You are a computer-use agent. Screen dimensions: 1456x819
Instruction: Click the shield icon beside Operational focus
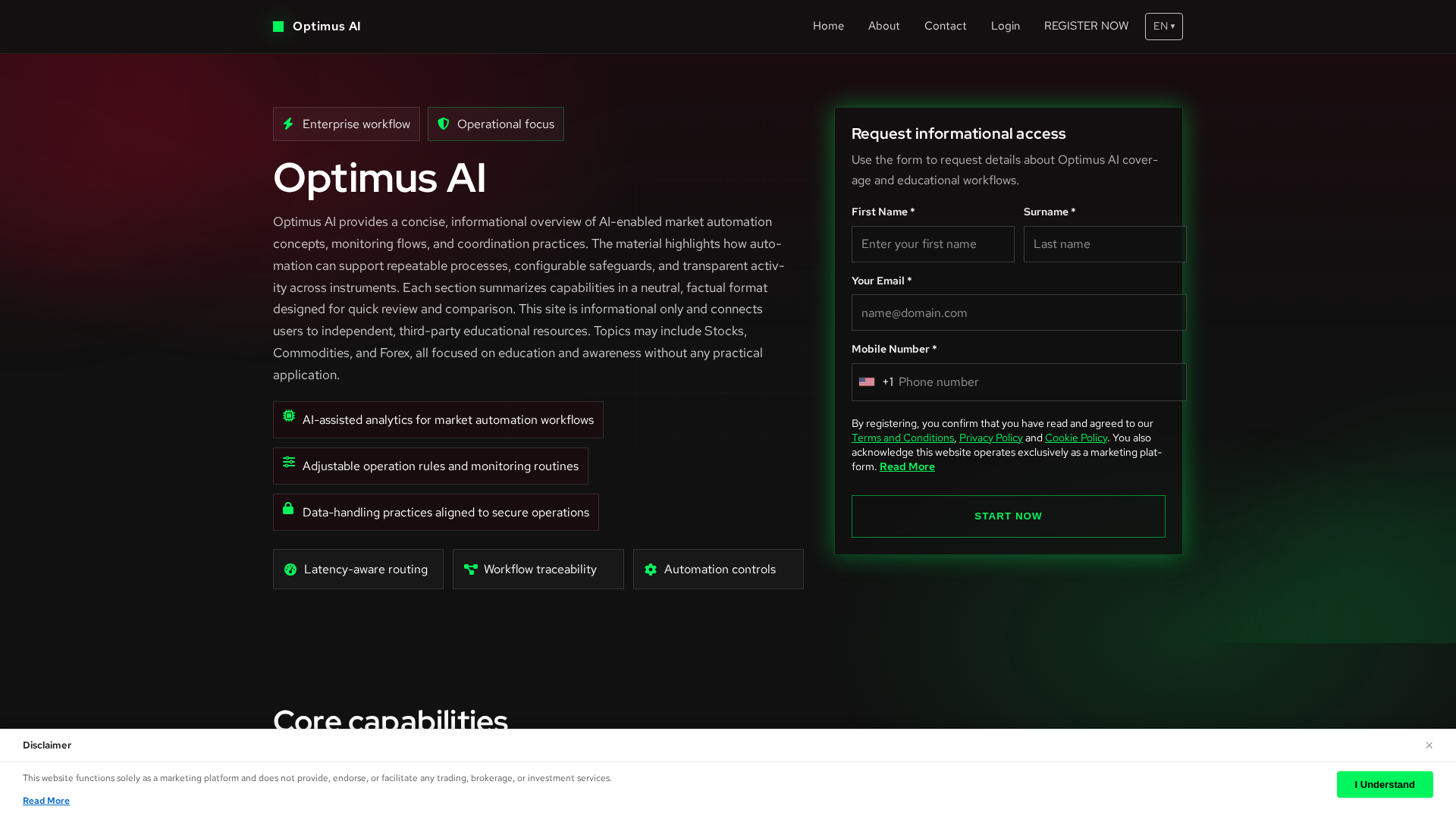444,124
